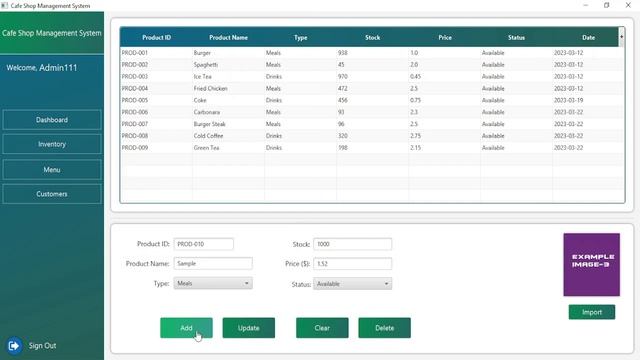Sort by the Product Name column header
The image size is (640, 360).
pyautogui.click(x=229, y=38)
